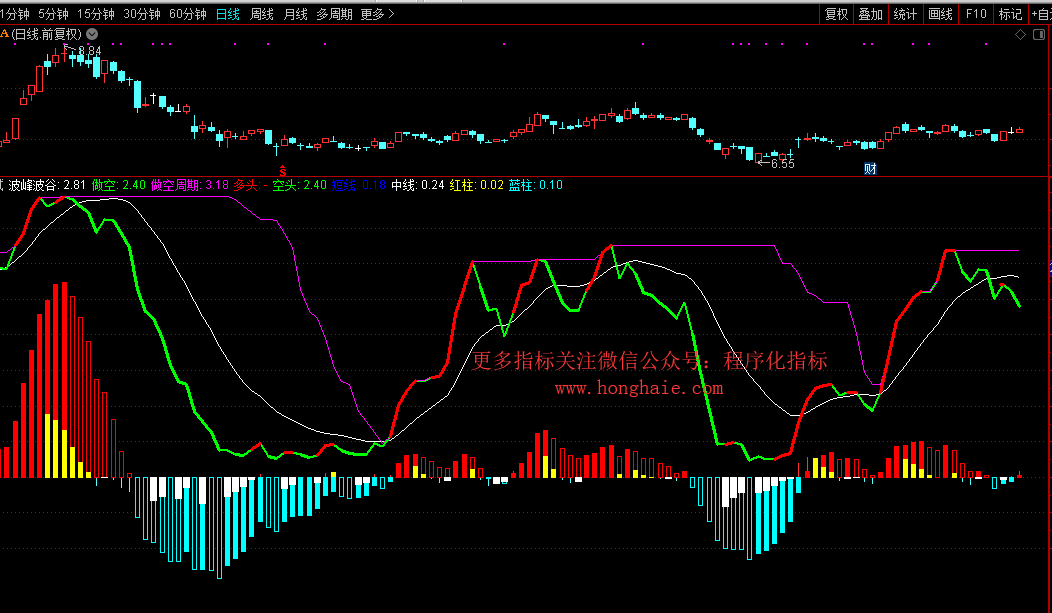This screenshot has width=1052, height=613.
Task: Click the 统计 statistics button
Action: tap(905, 14)
